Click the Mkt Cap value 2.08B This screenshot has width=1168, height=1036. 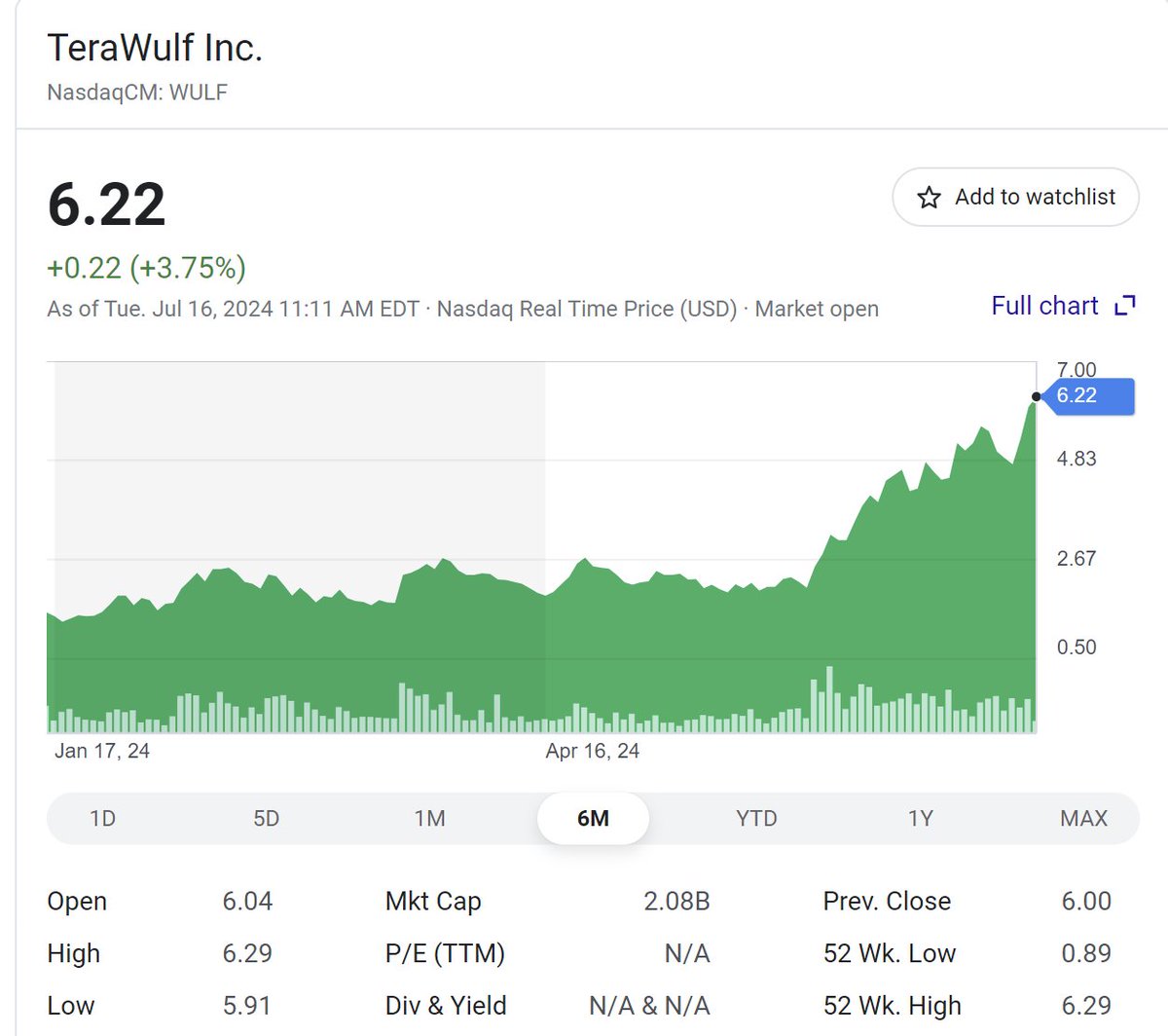click(676, 902)
